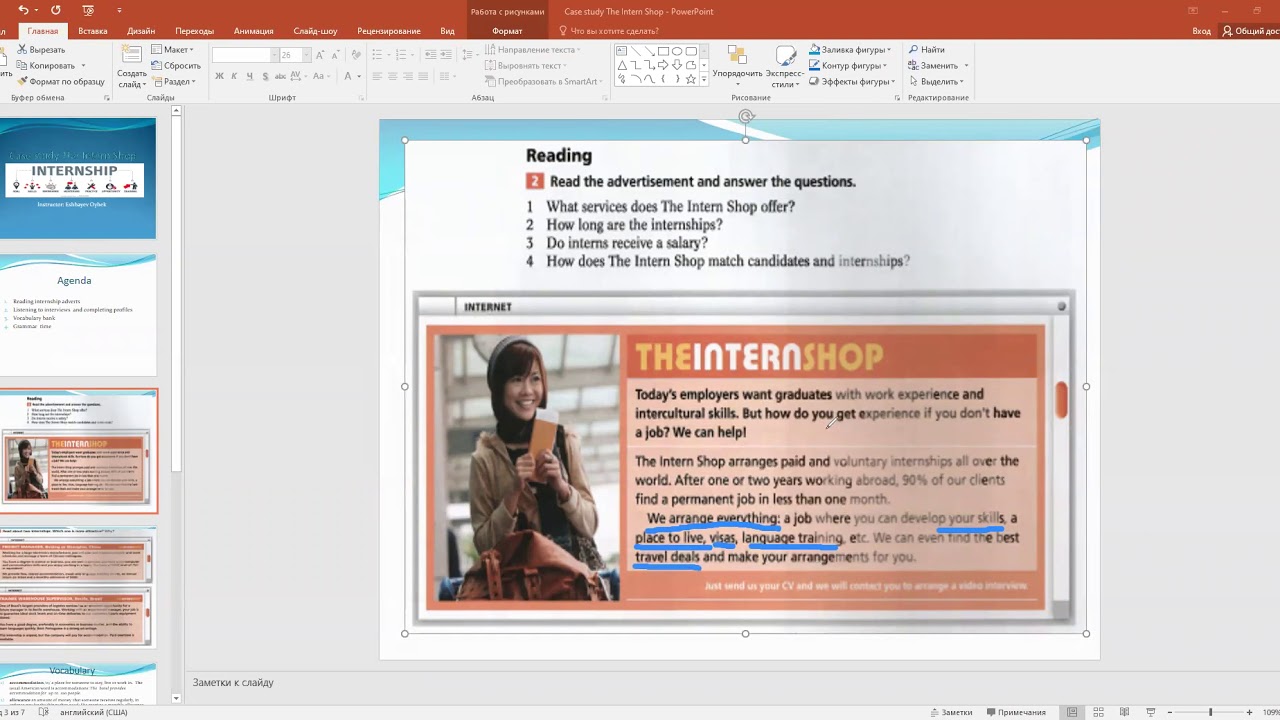Image resolution: width=1280 pixels, height=720 pixels.
Task: Click Копировать (Copy) in clipboard group
Action: (x=46, y=65)
